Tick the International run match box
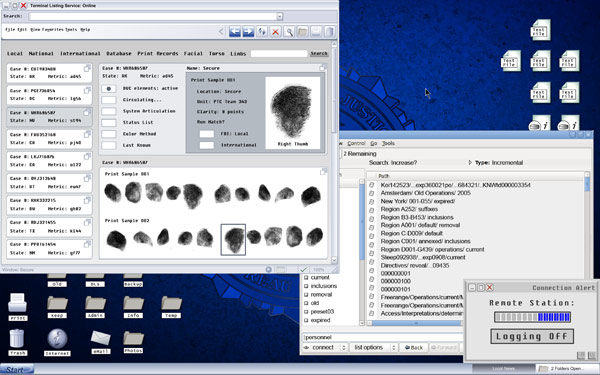 tap(207, 145)
